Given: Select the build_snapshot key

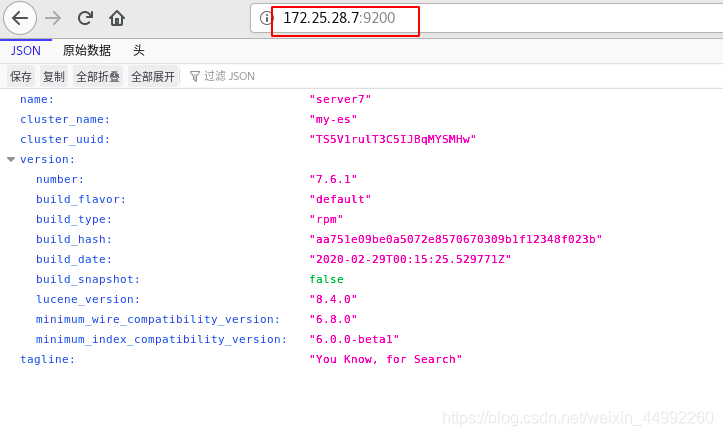Looking at the screenshot, I should (88, 279).
